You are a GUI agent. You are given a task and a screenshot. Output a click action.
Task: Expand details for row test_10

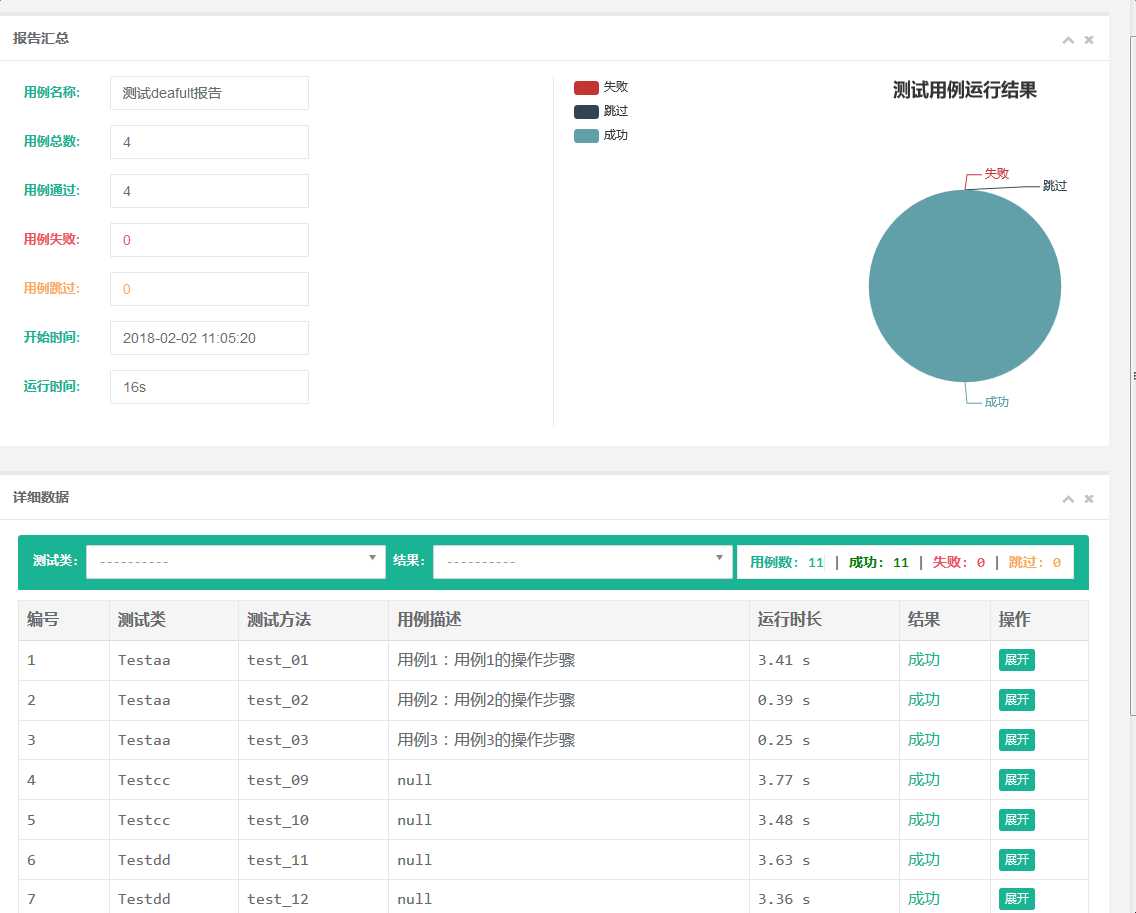(x=1016, y=820)
